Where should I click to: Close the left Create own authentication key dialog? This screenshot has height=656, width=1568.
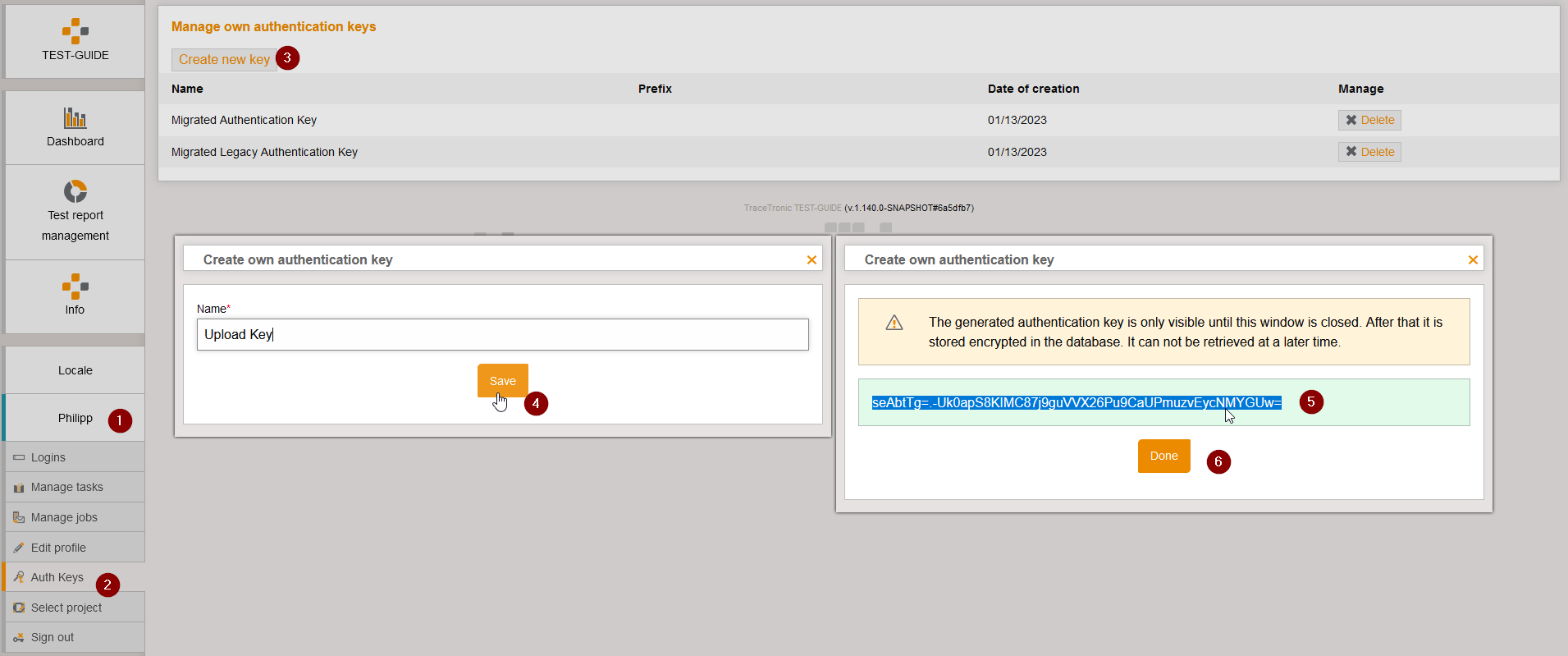pyautogui.click(x=811, y=259)
